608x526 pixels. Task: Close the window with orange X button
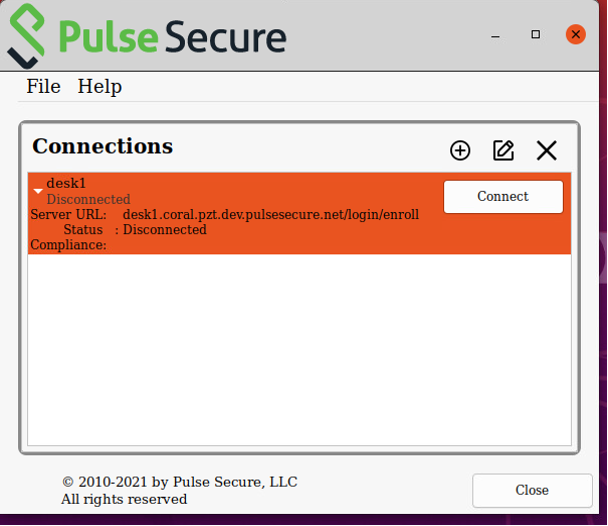point(576,34)
